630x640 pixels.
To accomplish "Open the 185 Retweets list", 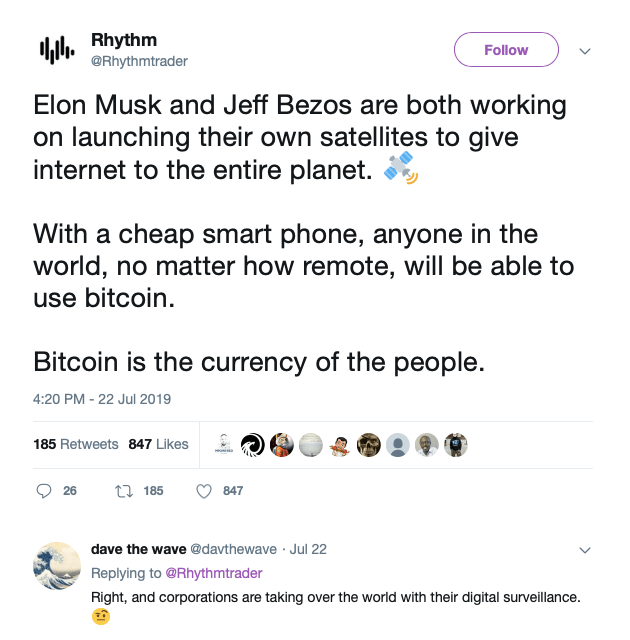I will point(76,444).
